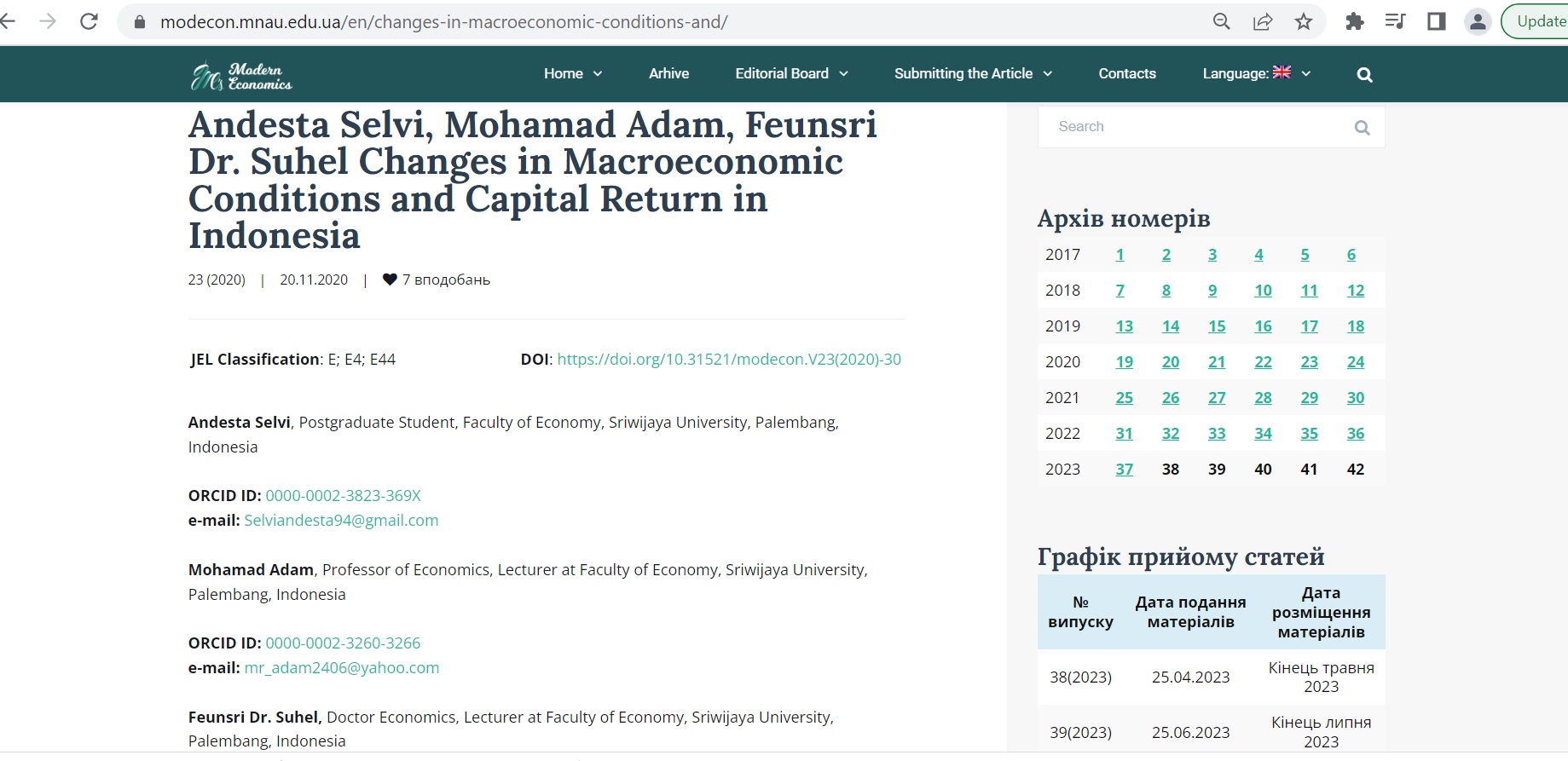Expand Submitting the Article dropdown chevron

tap(1047, 74)
